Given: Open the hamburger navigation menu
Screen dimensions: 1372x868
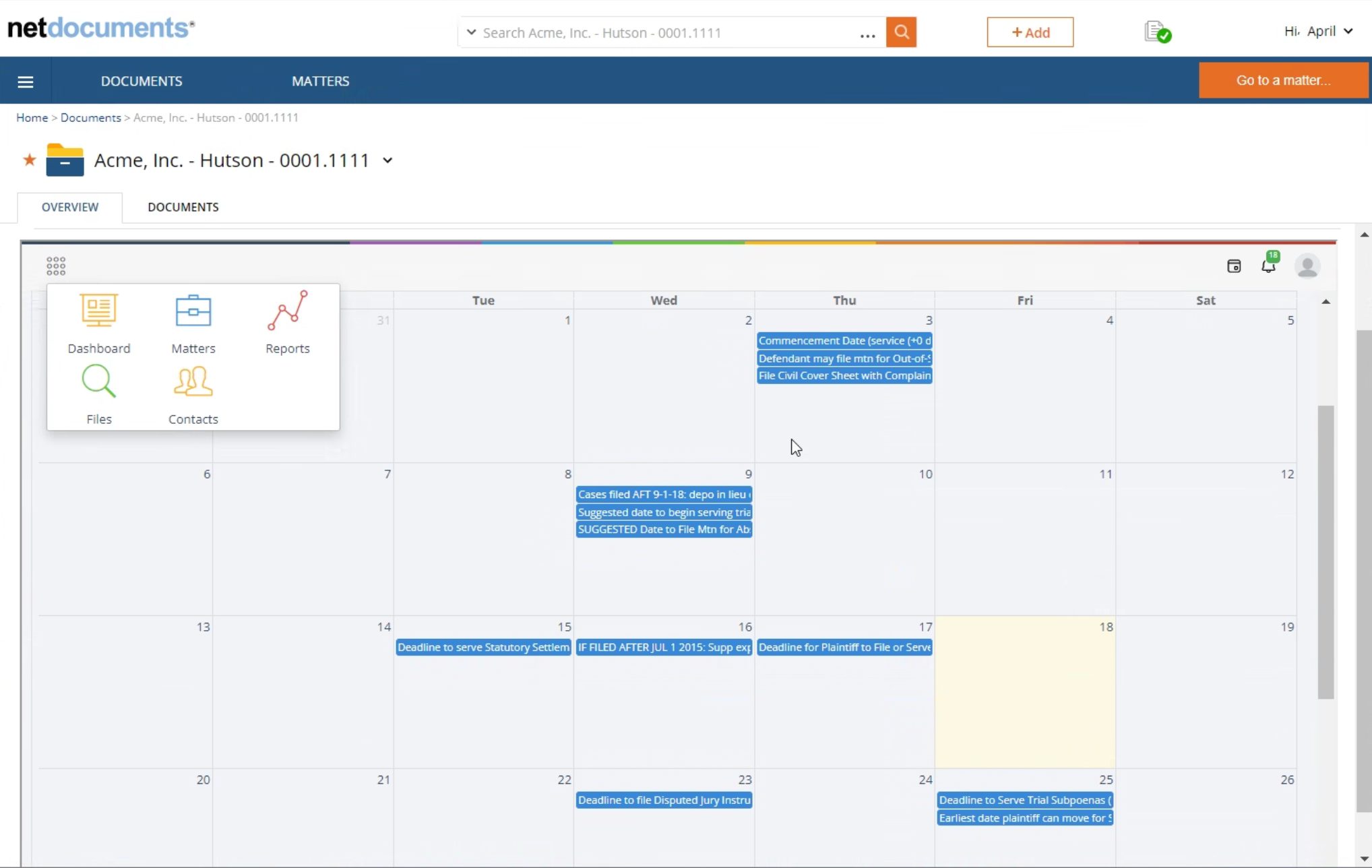Looking at the screenshot, I should (x=26, y=82).
